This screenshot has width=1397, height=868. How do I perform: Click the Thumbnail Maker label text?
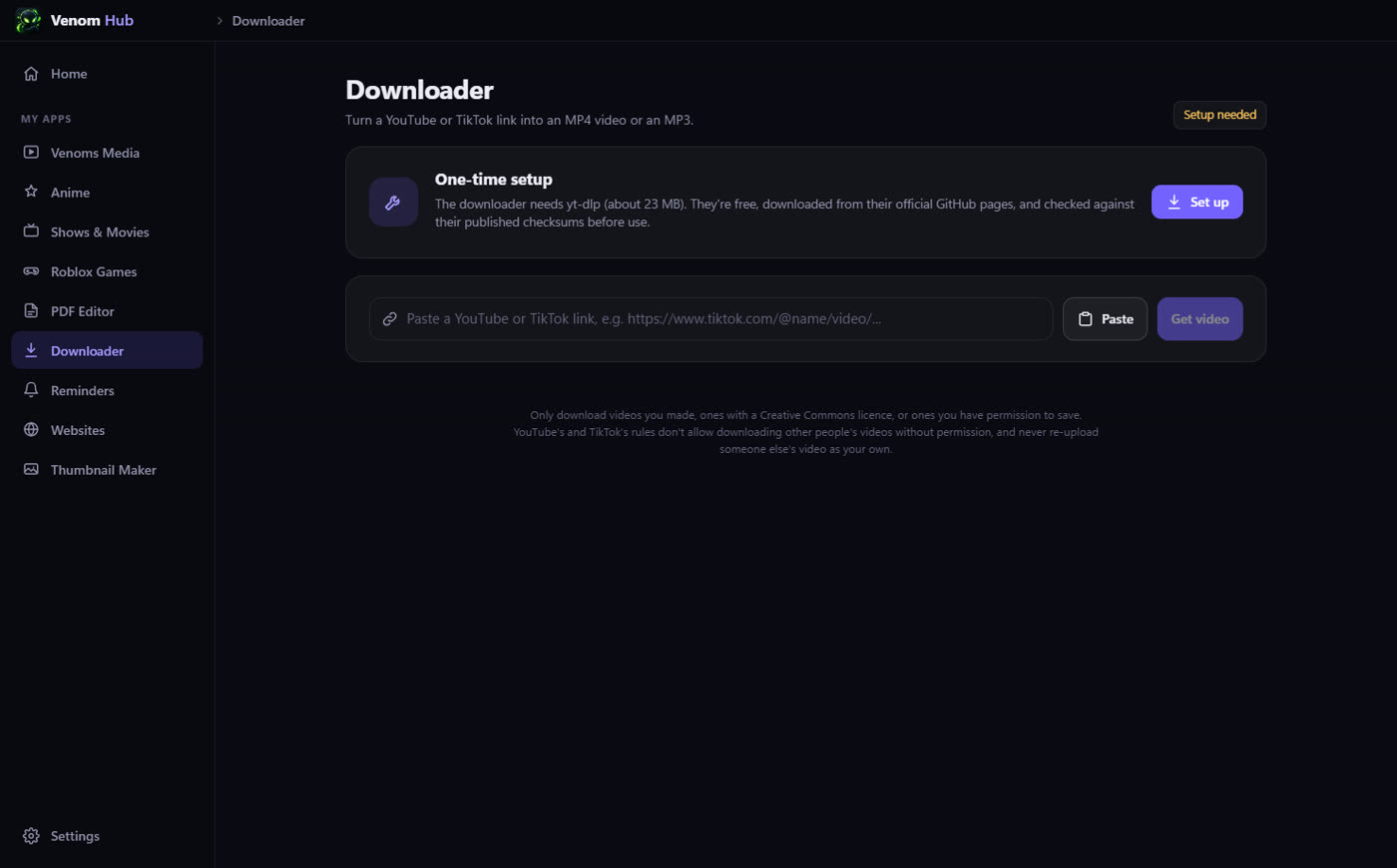point(103,470)
